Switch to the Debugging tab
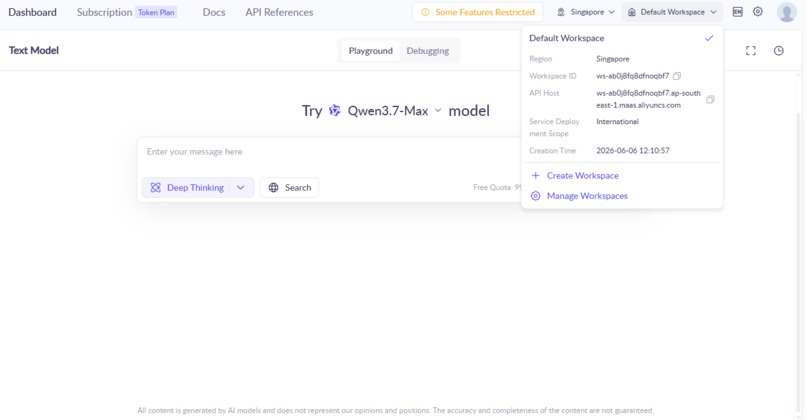Screen dimensions: 806x420 tap(428, 51)
